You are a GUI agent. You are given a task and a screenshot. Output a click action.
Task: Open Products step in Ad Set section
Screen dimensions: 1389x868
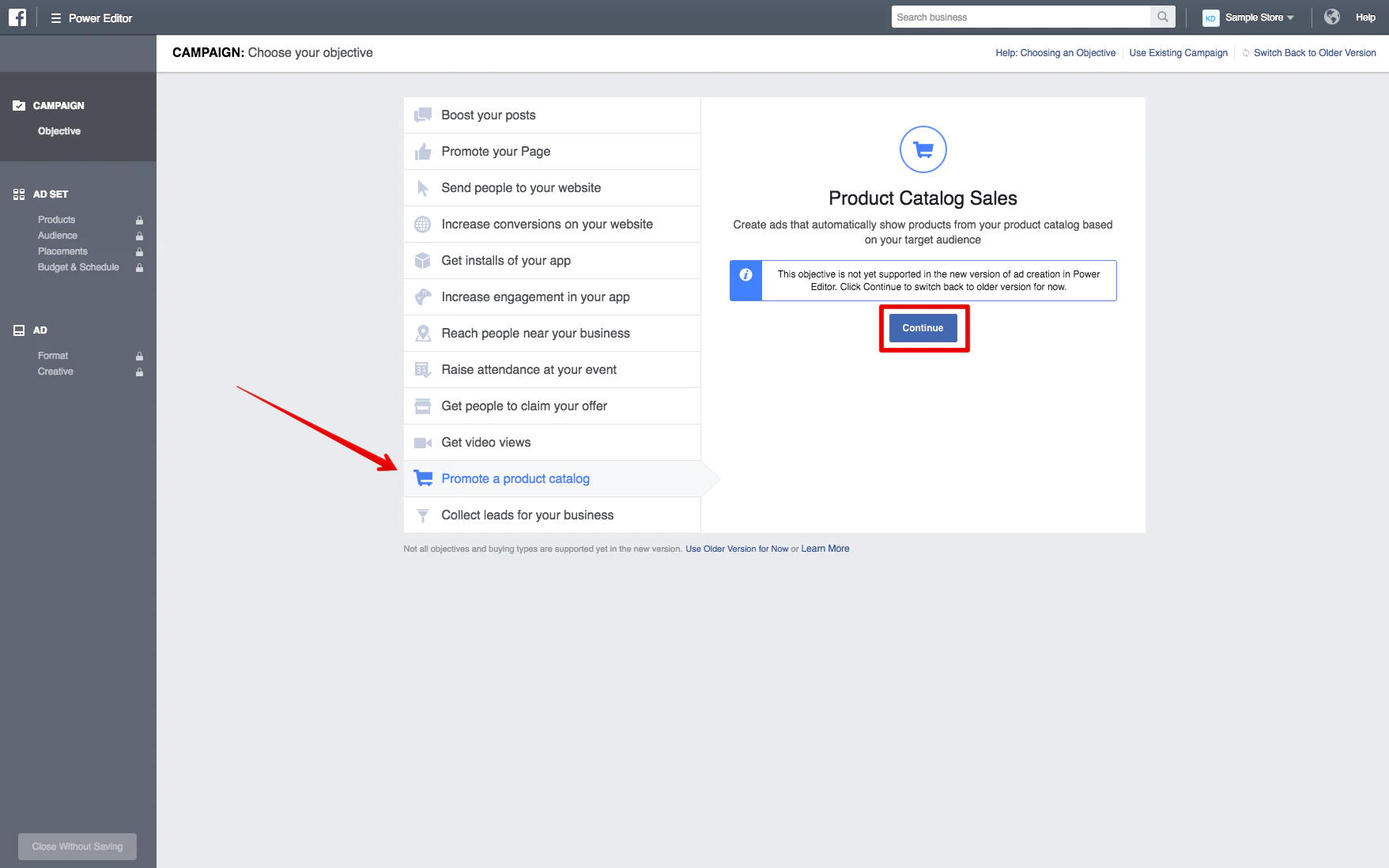(x=57, y=220)
